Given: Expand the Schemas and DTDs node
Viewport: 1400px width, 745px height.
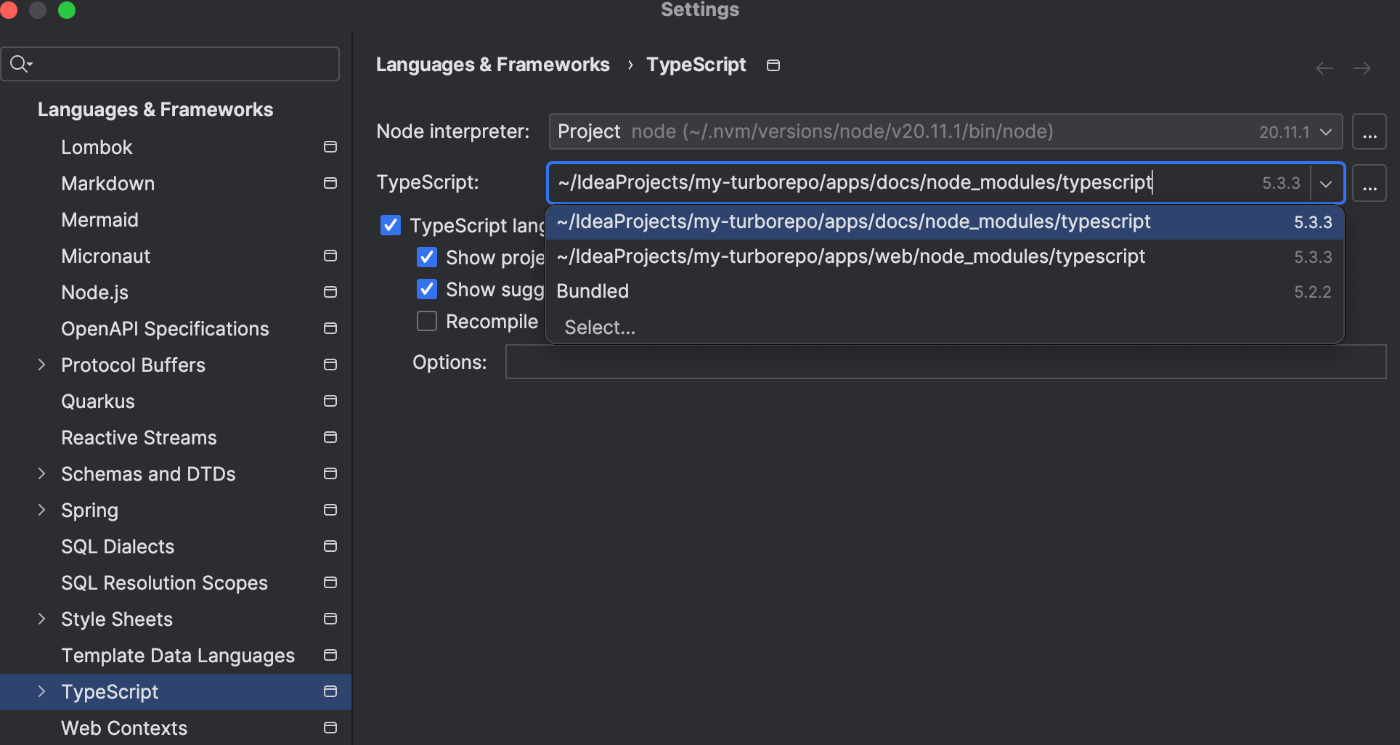Looking at the screenshot, I should click(x=41, y=474).
